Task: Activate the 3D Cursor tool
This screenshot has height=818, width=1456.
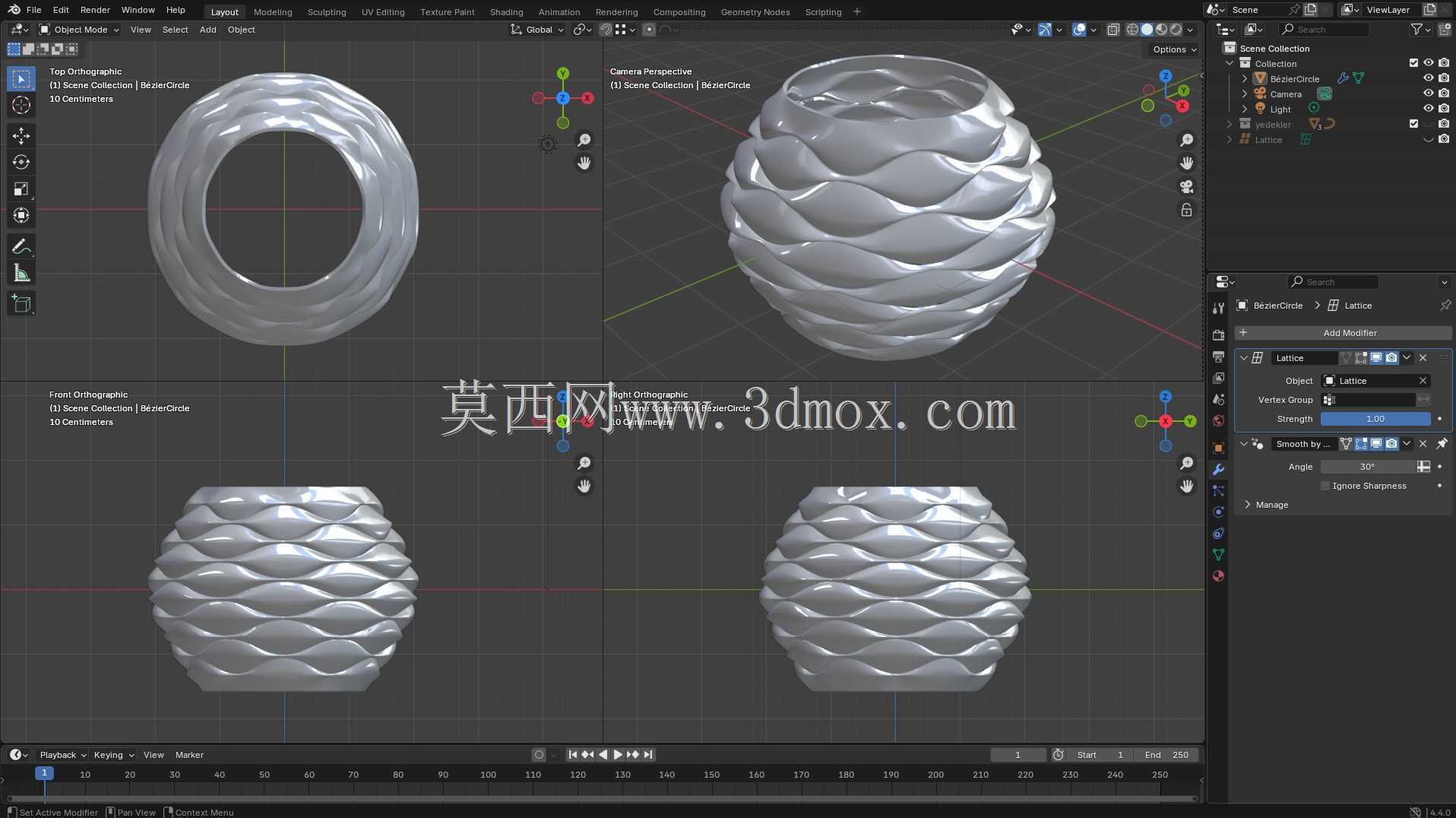Action: 21,105
